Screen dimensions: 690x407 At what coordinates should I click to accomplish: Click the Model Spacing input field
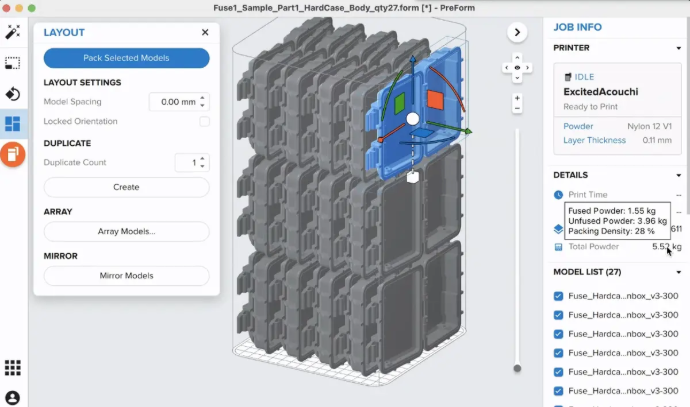pos(173,102)
